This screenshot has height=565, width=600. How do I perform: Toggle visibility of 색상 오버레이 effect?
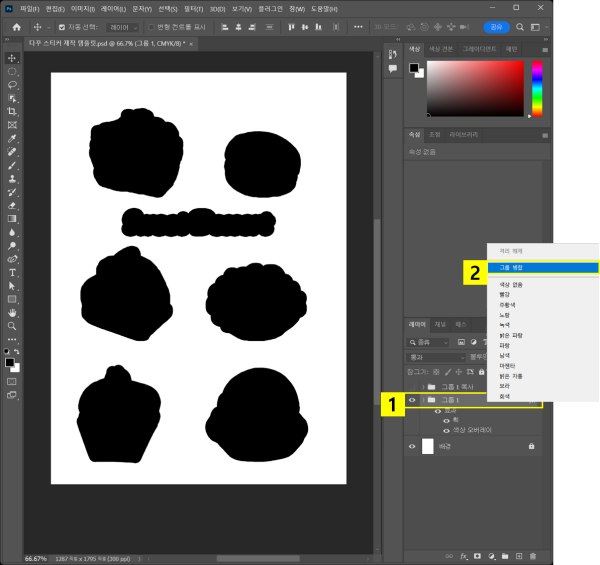(x=446, y=430)
